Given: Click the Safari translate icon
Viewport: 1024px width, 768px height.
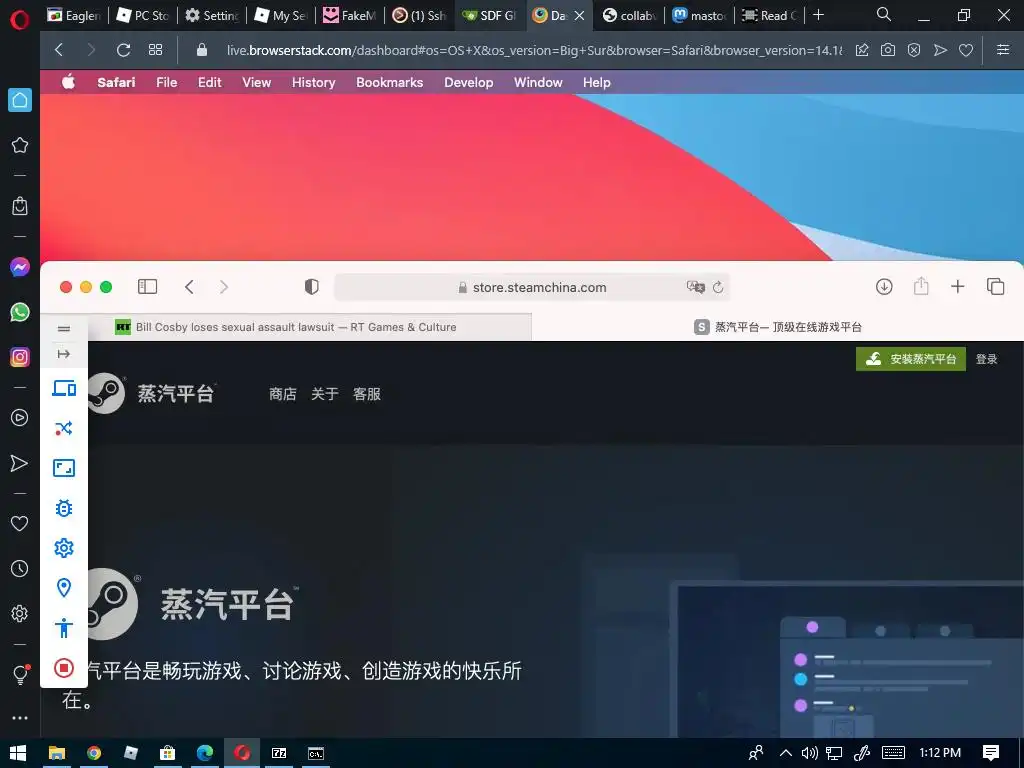Looking at the screenshot, I should pyautogui.click(x=696, y=287).
